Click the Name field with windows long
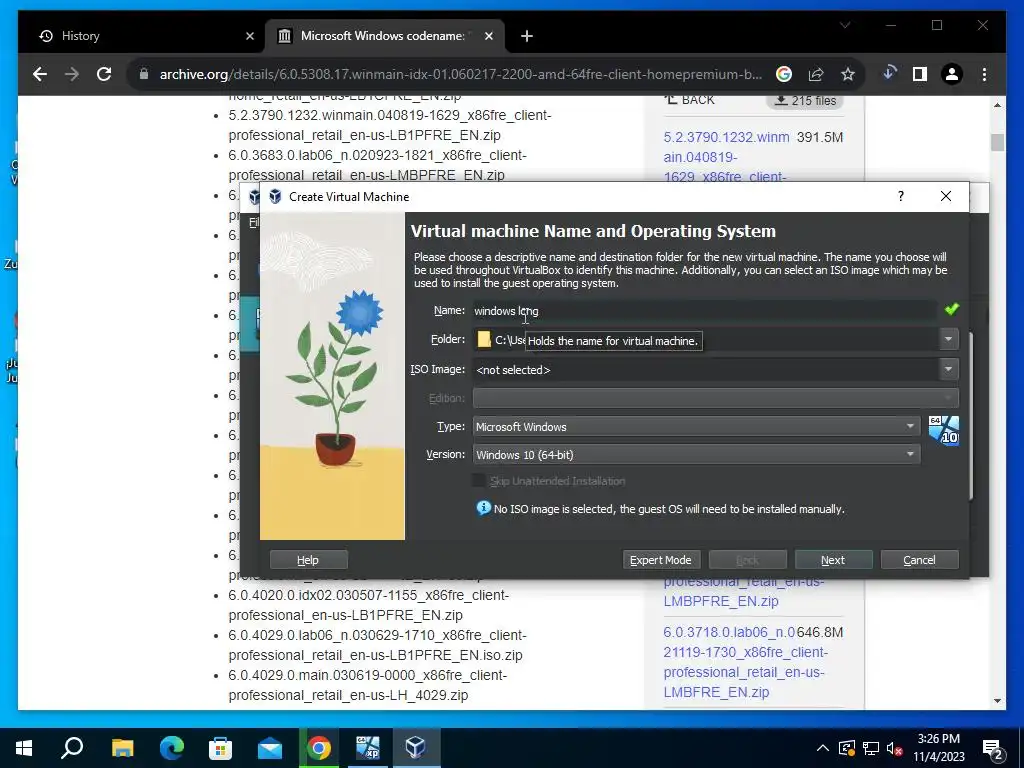The height and width of the screenshot is (768, 1024). 704,311
